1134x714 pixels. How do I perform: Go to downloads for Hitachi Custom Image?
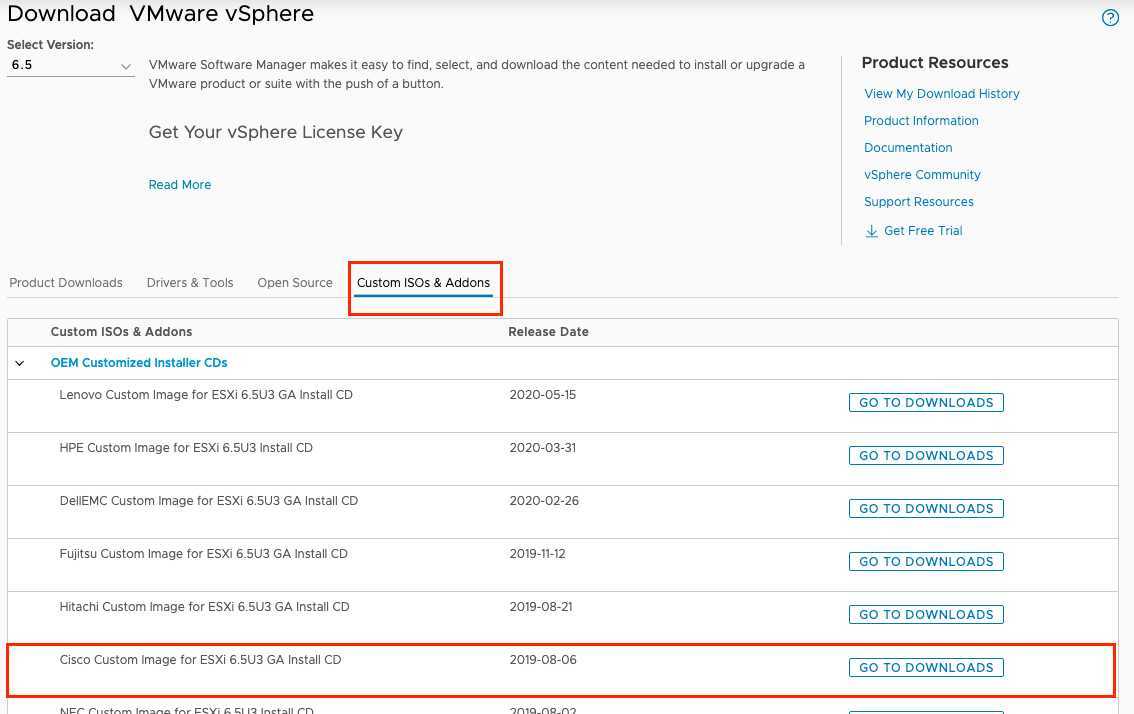[x=926, y=614]
